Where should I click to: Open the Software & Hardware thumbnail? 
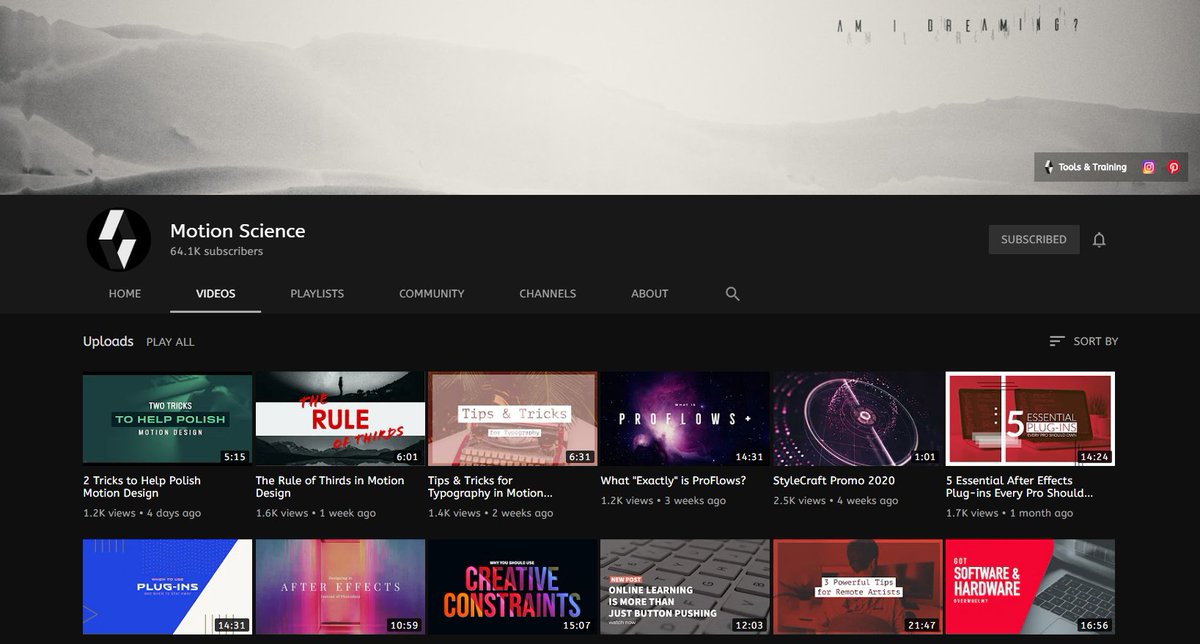pyautogui.click(x=1030, y=587)
